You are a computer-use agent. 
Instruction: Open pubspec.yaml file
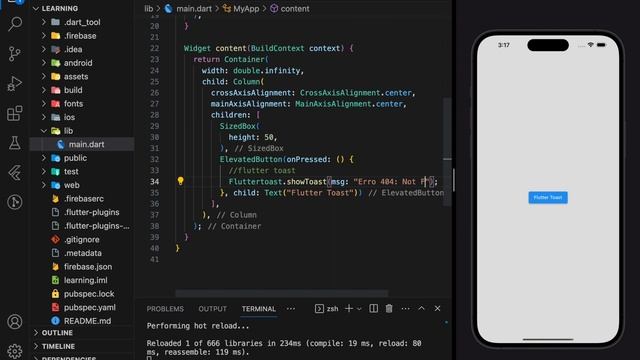pos(89,307)
